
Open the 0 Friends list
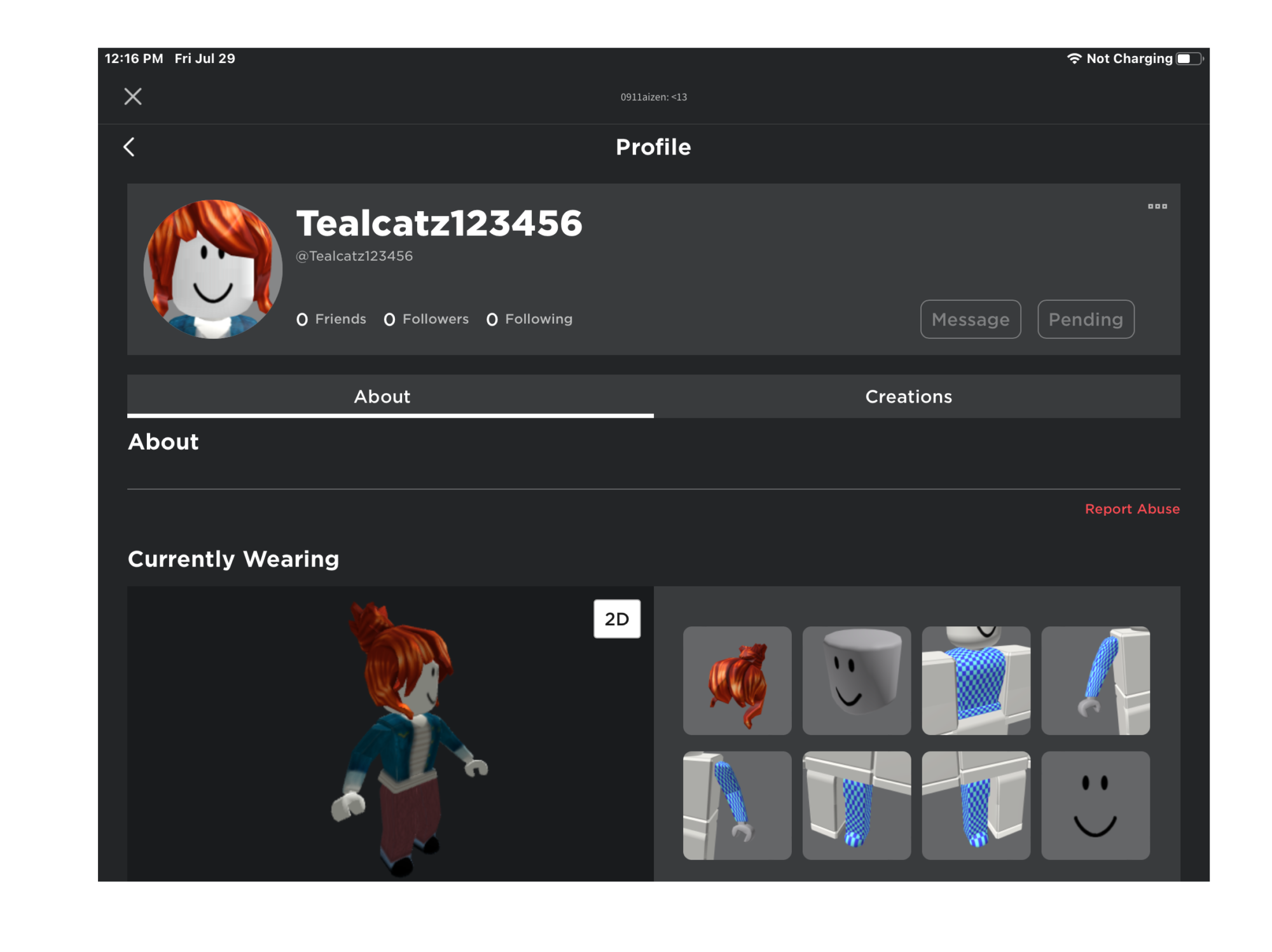[331, 319]
